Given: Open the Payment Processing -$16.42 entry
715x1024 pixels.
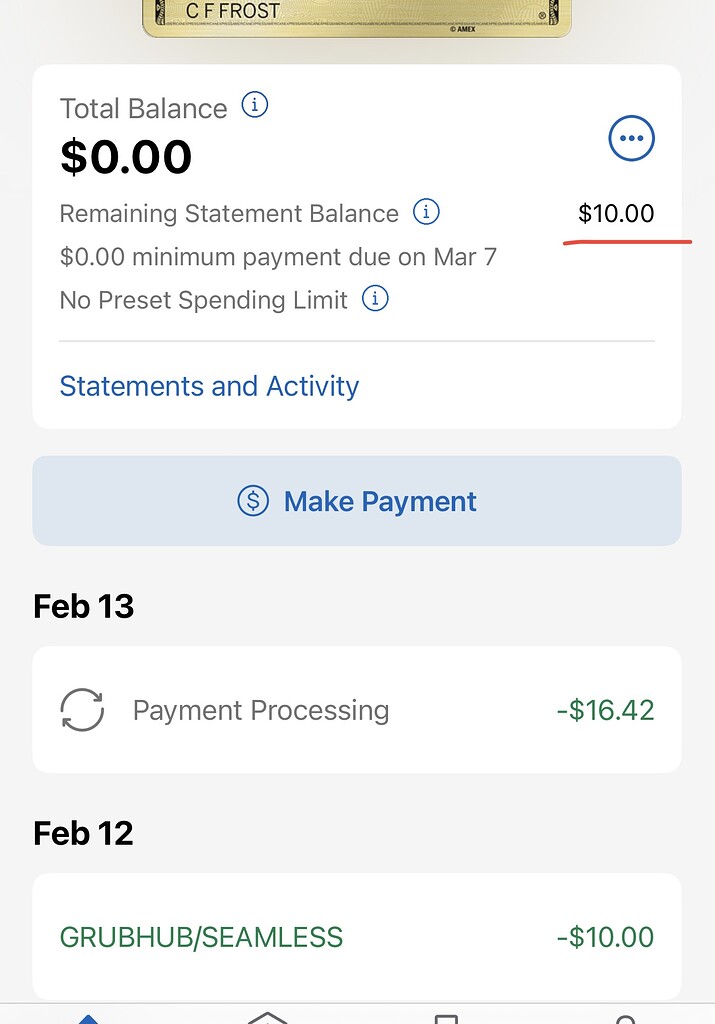Looking at the screenshot, I should (356, 710).
